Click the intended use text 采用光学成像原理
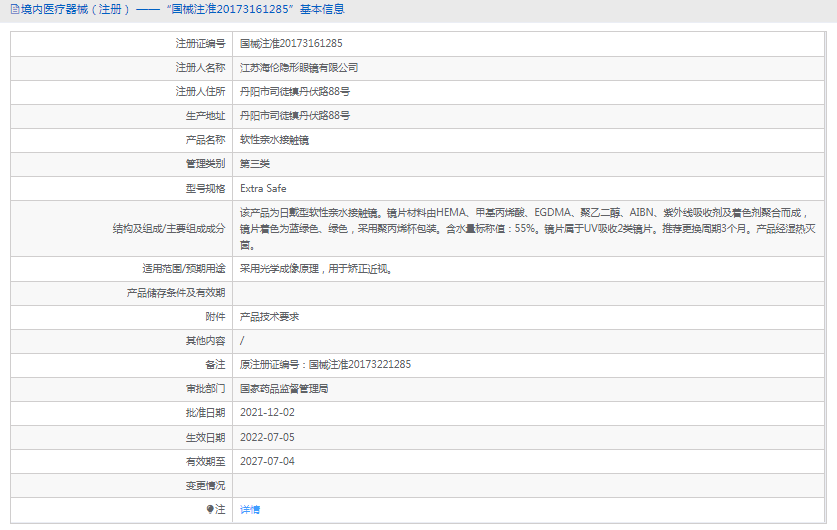The image size is (837, 530). coord(317,269)
